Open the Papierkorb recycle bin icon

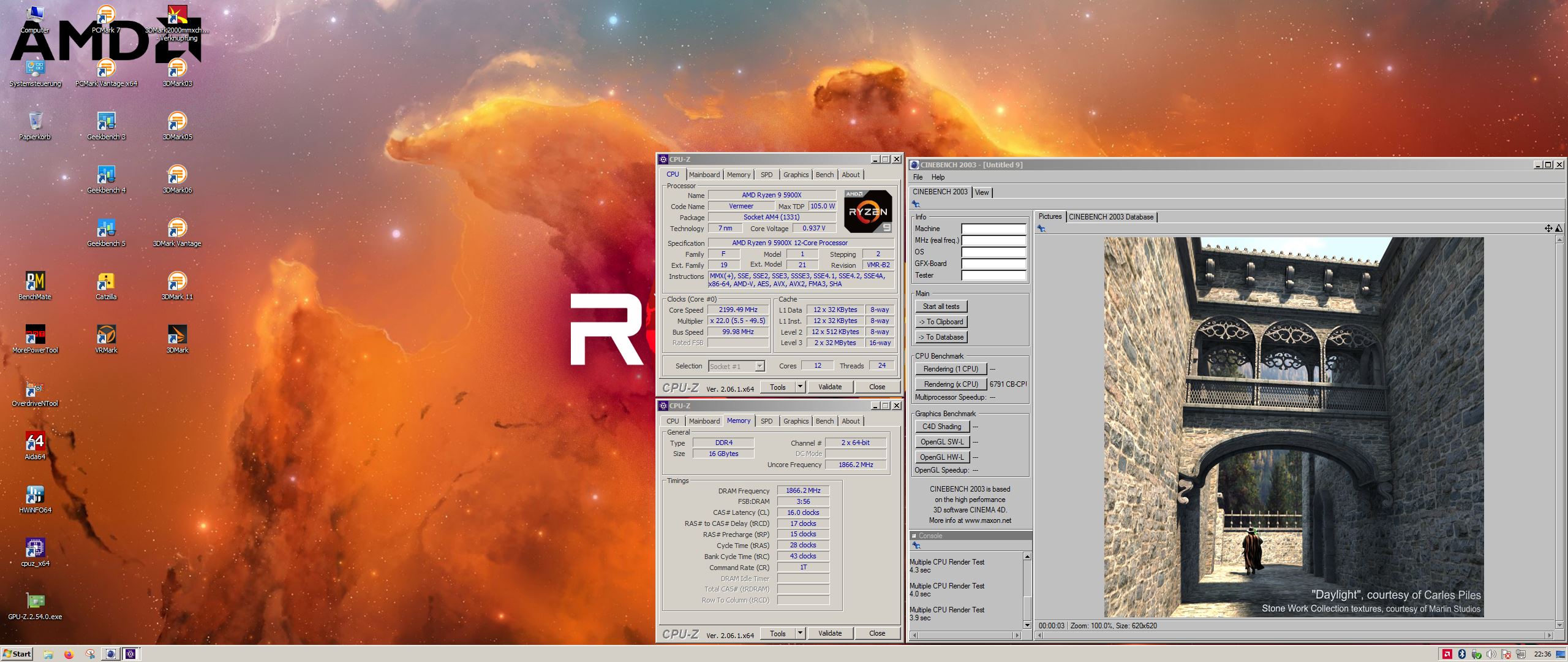click(35, 126)
